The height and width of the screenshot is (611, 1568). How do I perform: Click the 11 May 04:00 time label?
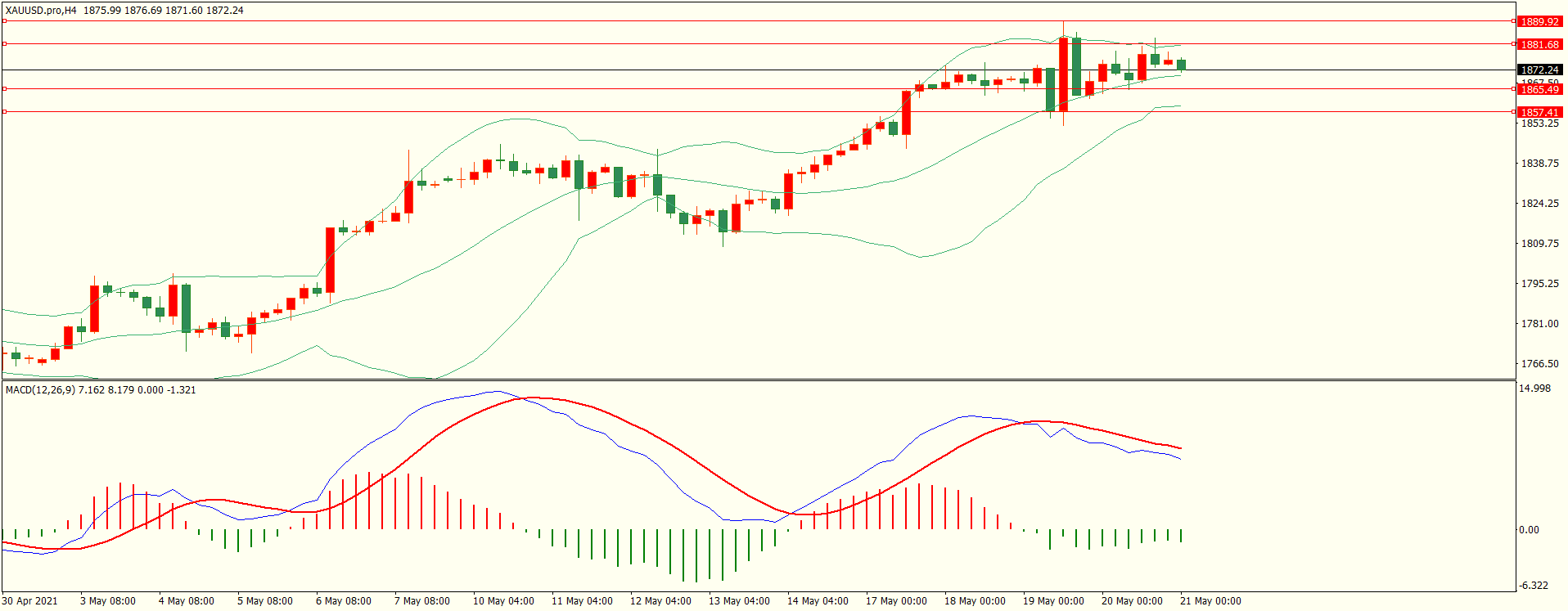click(x=582, y=601)
